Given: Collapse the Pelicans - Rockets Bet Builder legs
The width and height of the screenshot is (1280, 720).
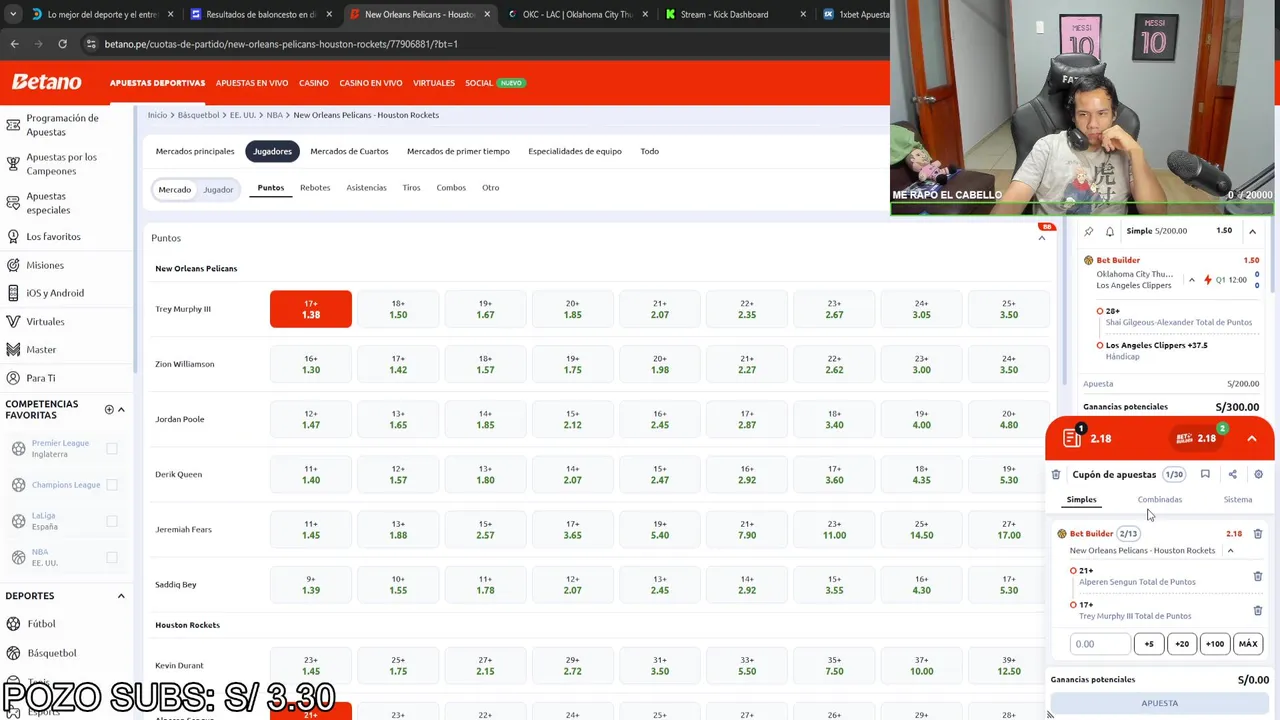Looking at the screenshot, I should tap(1231, 551).
